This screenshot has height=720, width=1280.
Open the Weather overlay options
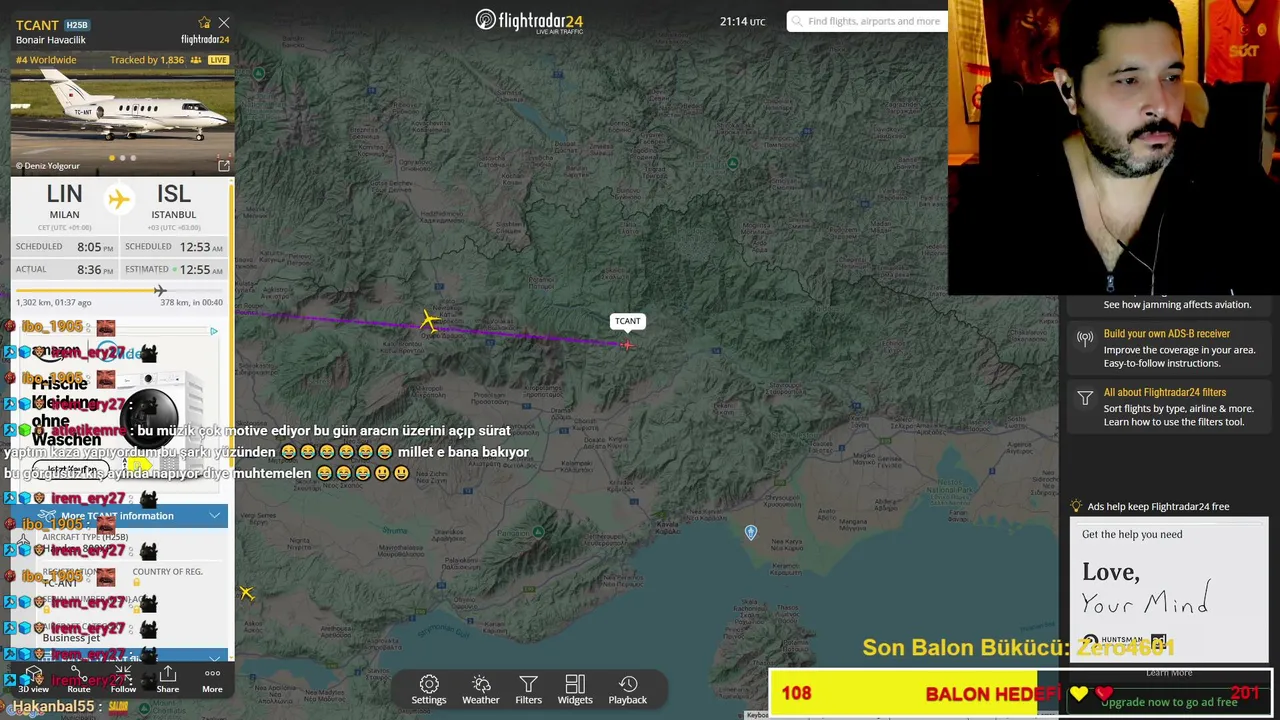(480, 690)
